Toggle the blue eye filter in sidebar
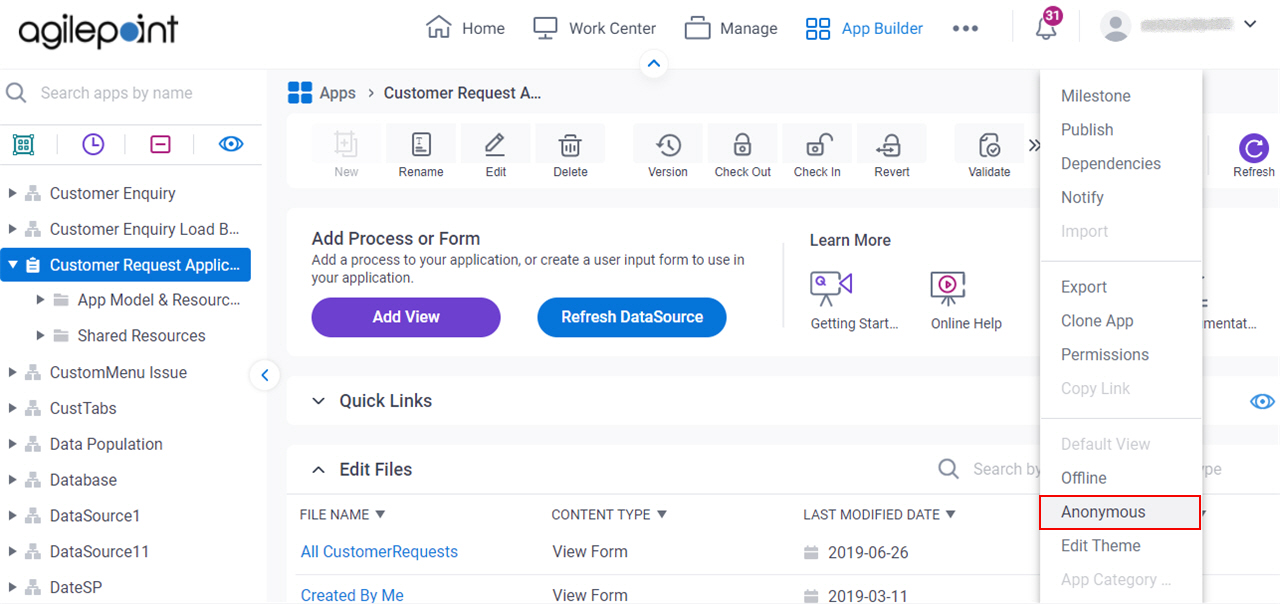1280x604 pixels. click(231, 144)
